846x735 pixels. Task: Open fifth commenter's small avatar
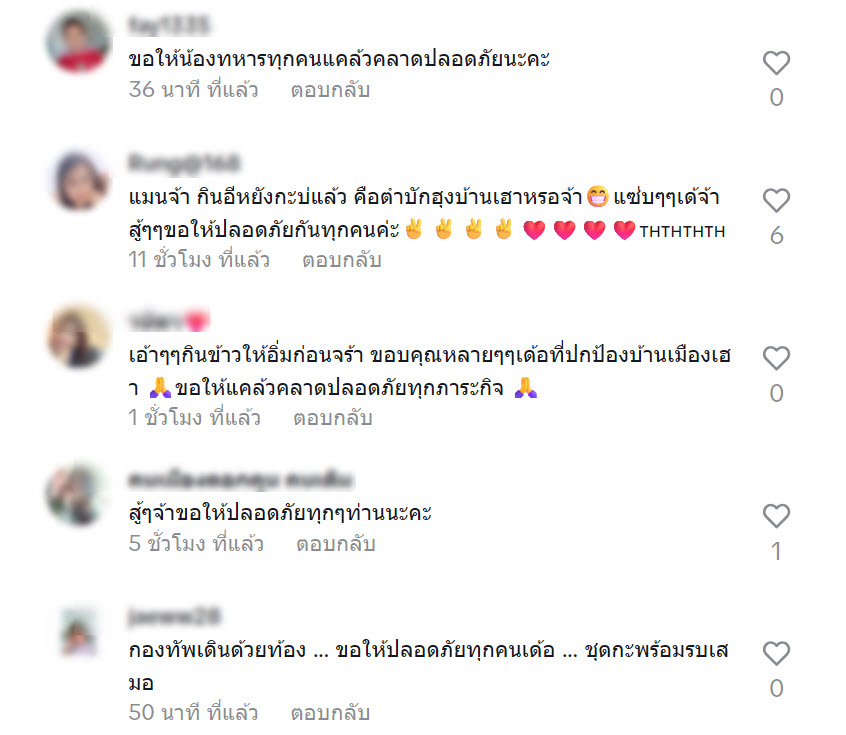tap(79, 632)
